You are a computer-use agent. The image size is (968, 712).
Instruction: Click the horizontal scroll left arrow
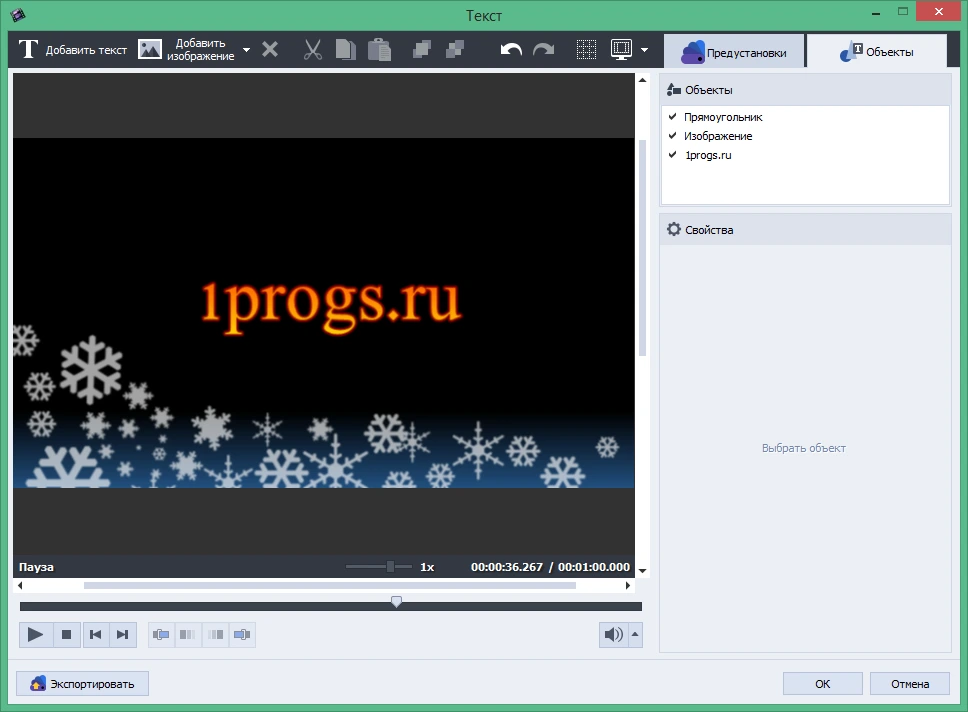point(20,585)
